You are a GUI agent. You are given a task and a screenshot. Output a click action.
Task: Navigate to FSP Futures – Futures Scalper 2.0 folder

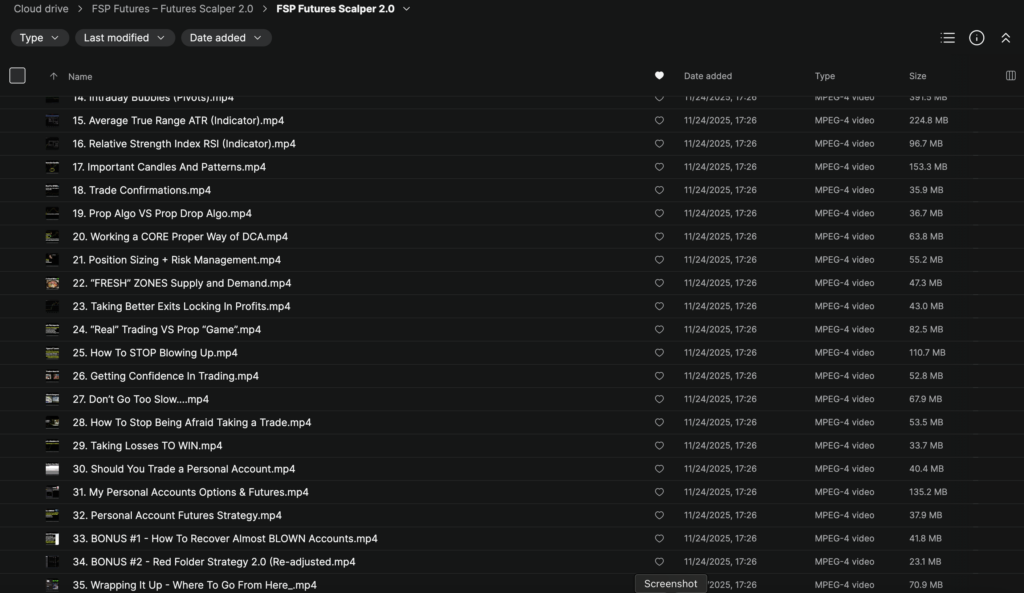click(172, 9)
